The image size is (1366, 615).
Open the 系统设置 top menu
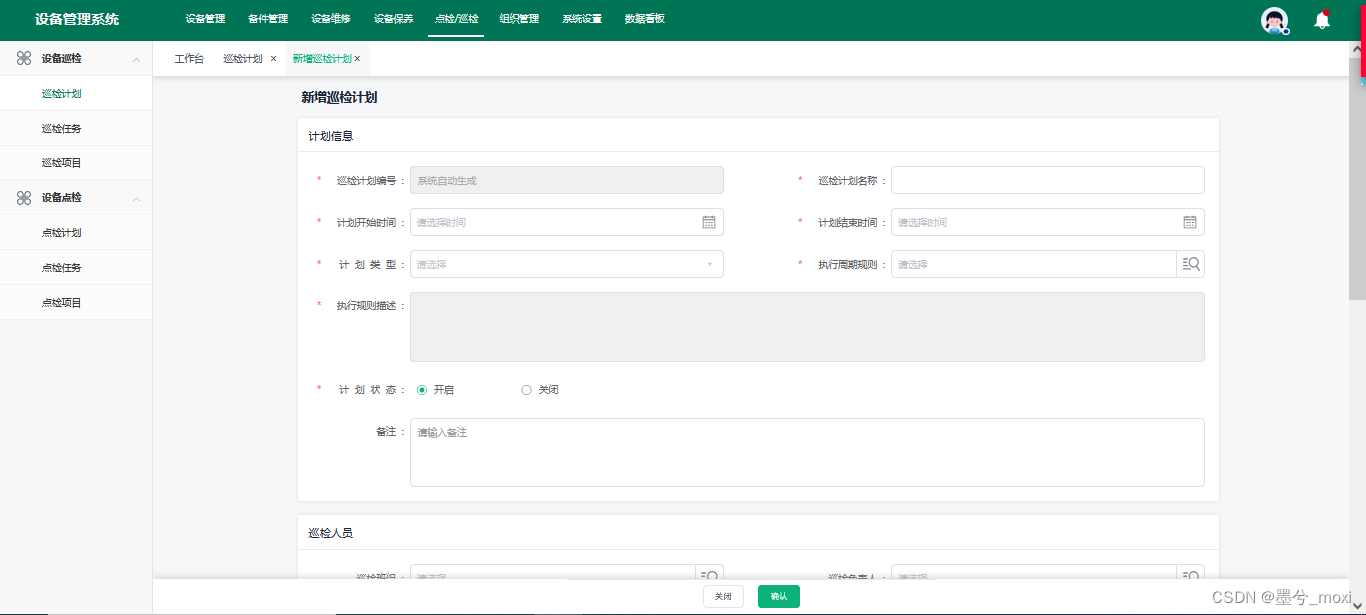coord(582,19)
